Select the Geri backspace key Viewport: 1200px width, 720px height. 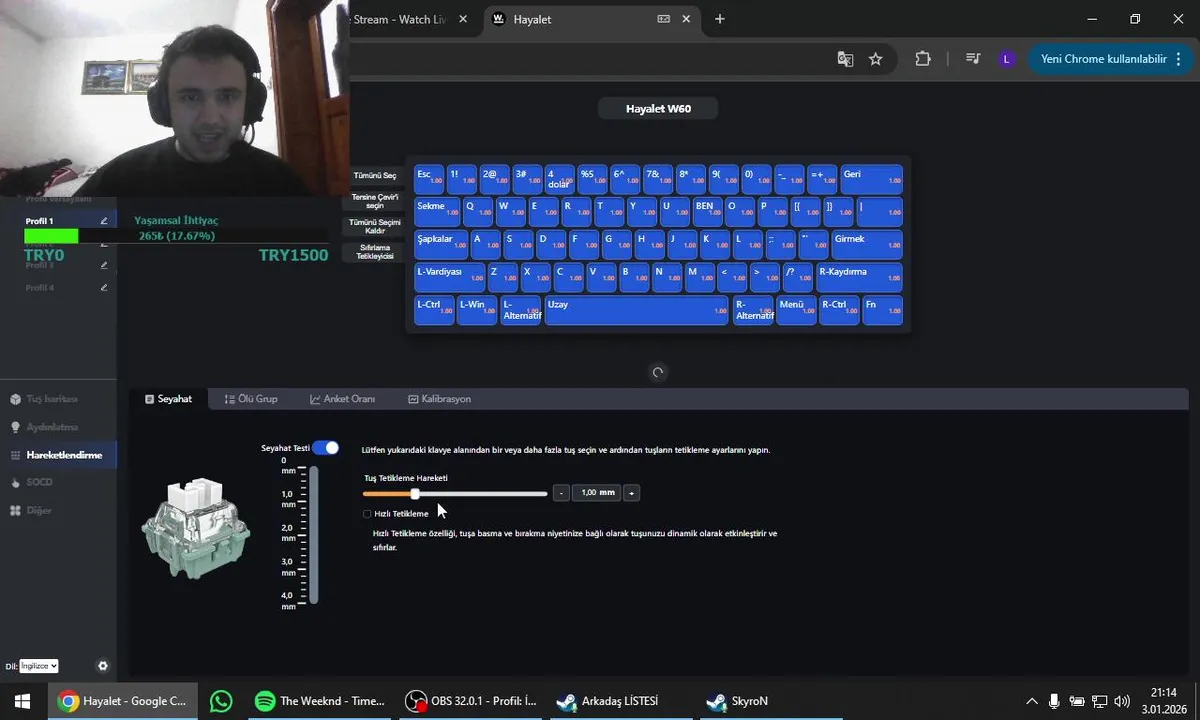click(871, 179)
